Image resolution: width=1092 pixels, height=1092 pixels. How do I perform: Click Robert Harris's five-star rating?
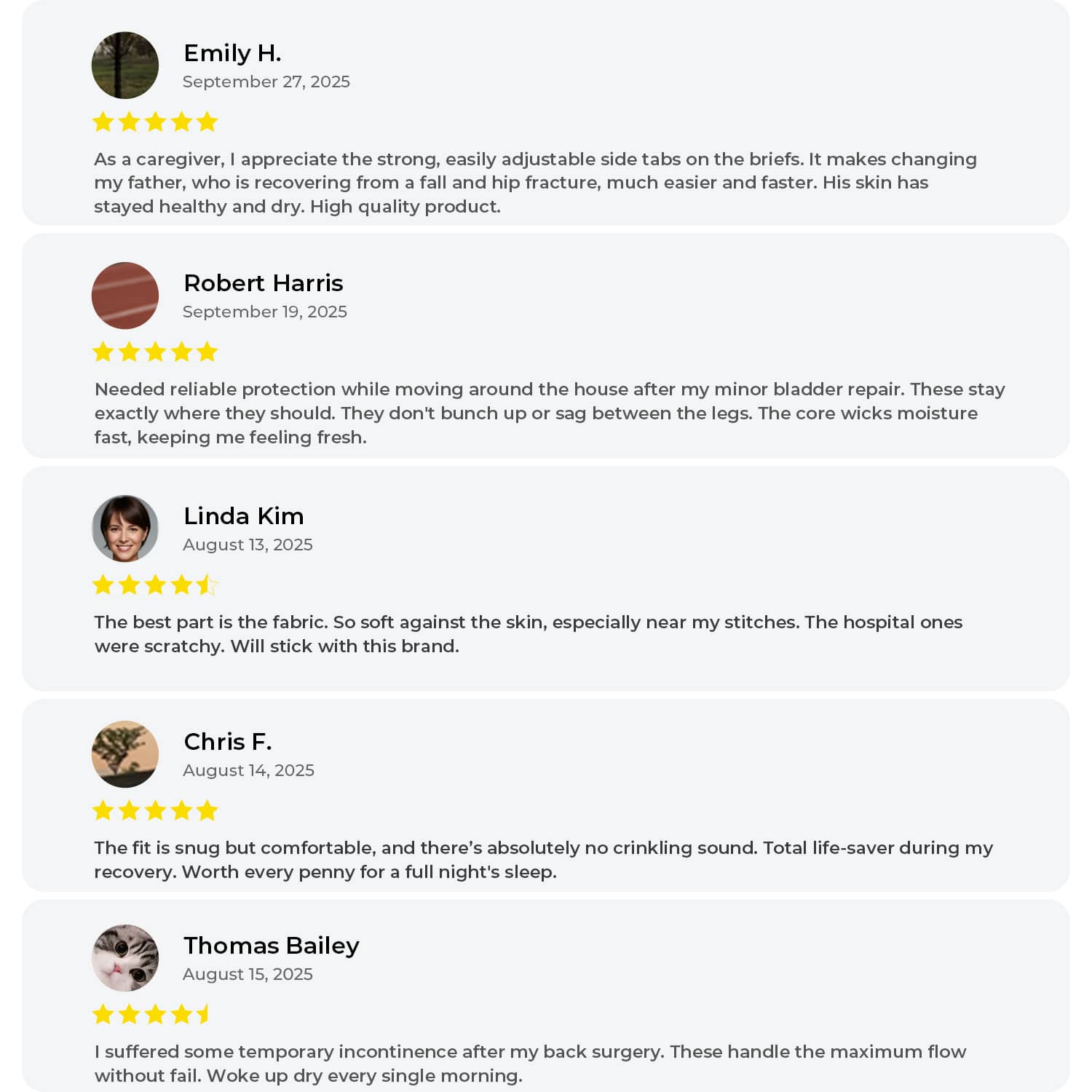click(x=155, y=352)
